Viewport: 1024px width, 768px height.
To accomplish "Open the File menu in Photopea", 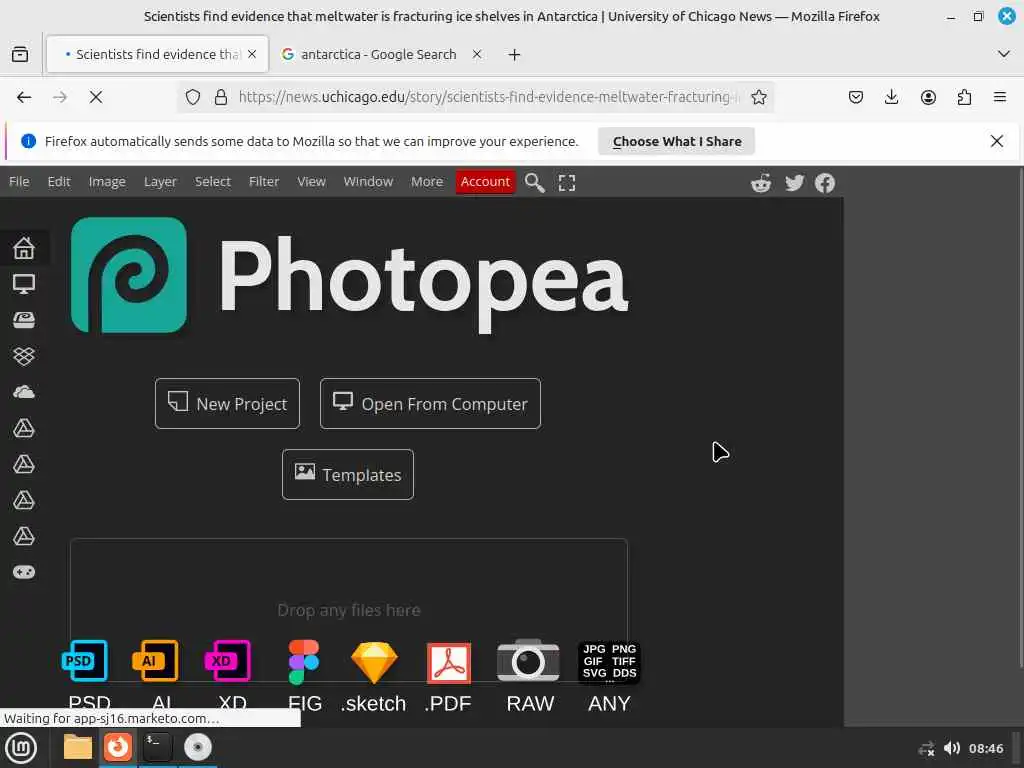I will 19,182.
